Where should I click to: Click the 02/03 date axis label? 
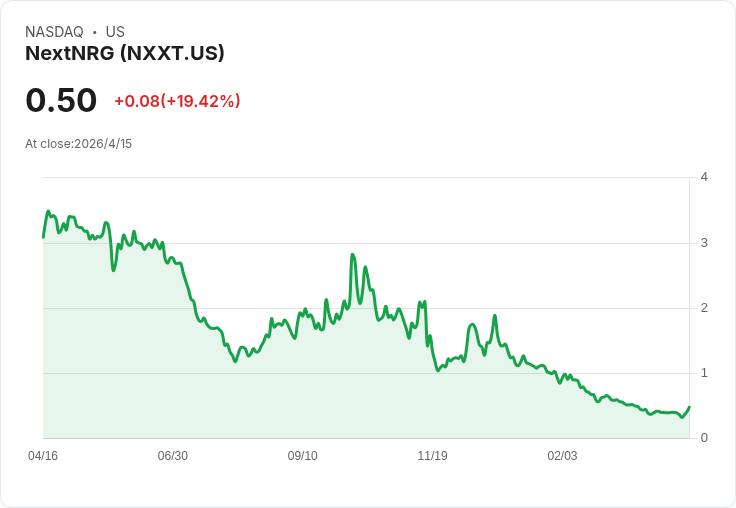pyautogui.click(x=562, y=455)
